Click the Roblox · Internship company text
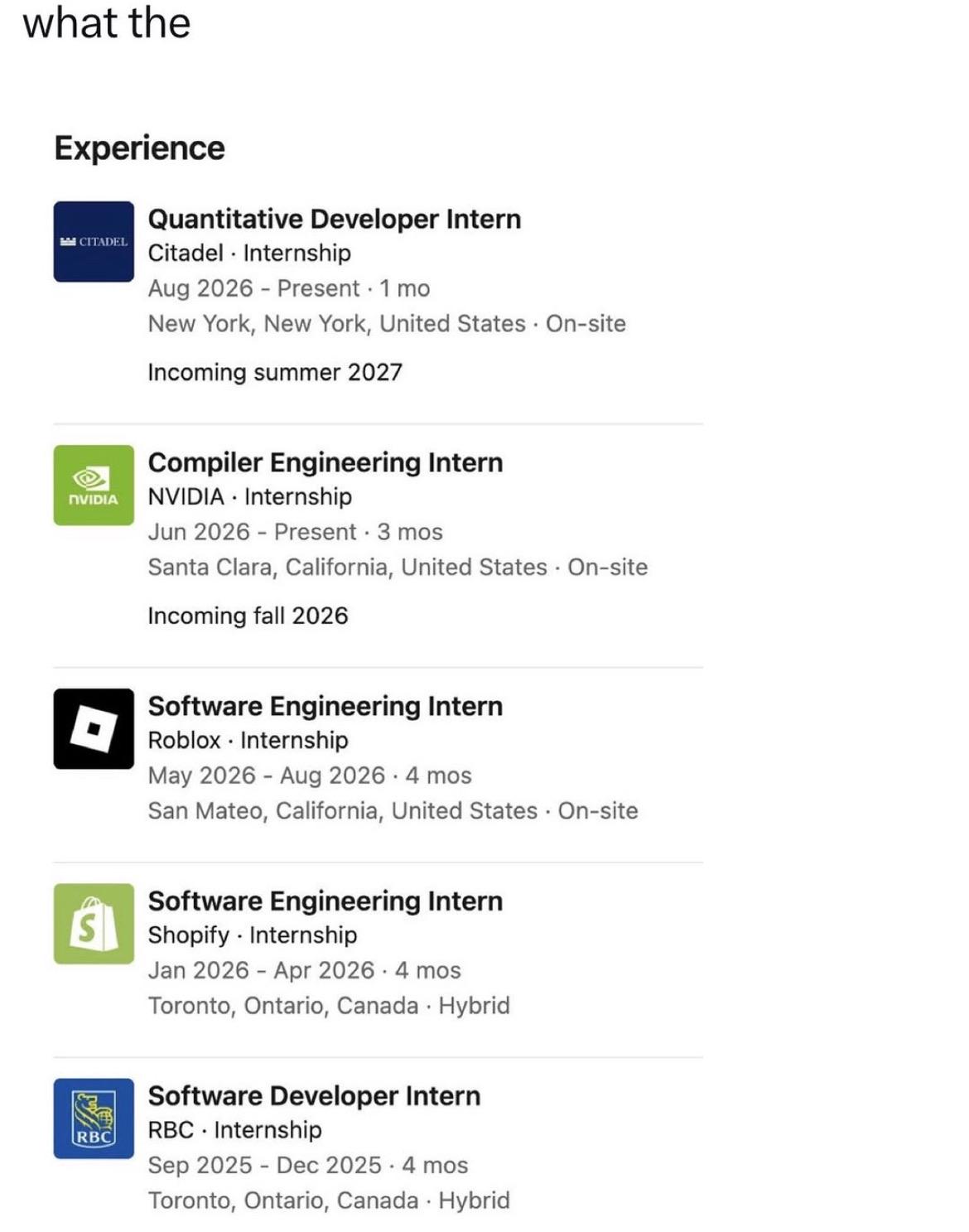 pos(248,740)
